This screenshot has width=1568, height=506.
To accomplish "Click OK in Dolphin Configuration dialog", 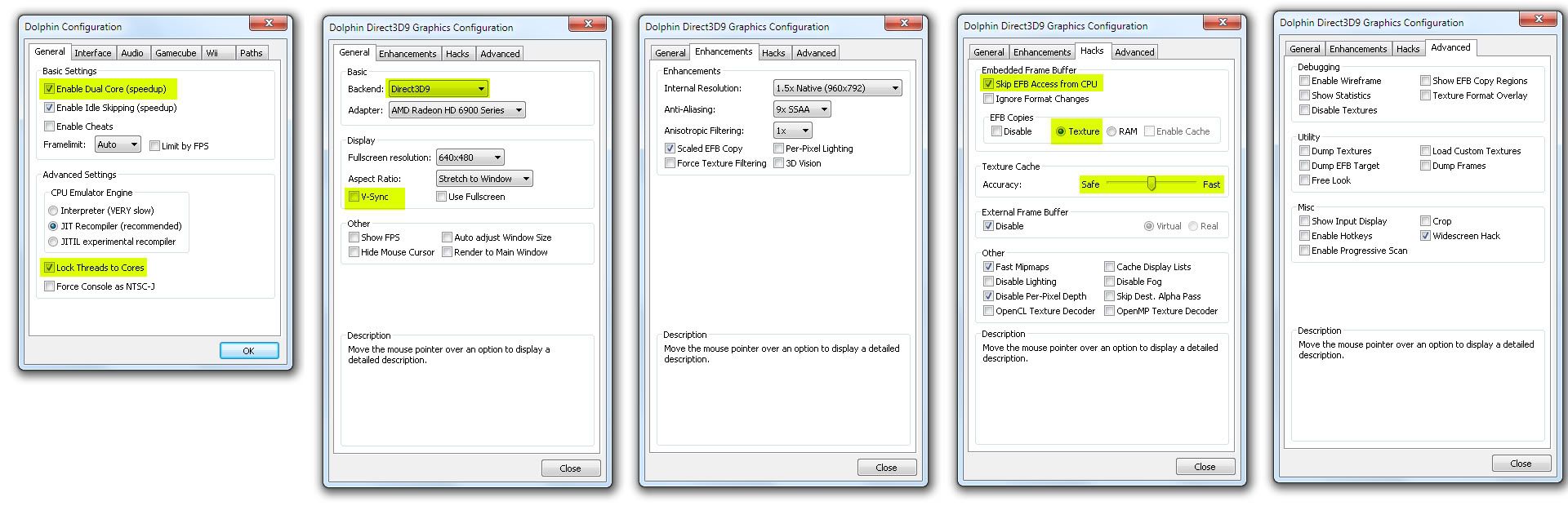I will (x=248, y=351).
